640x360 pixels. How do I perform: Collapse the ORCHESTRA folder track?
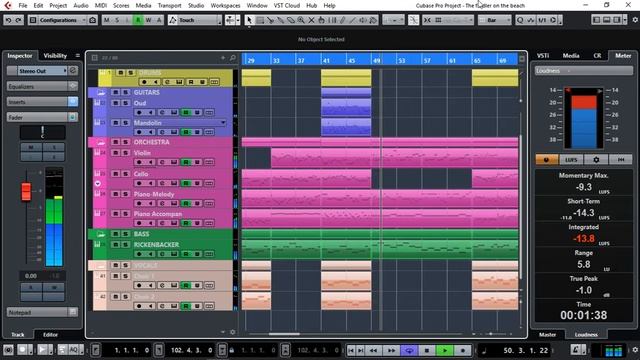pos(101,142)
